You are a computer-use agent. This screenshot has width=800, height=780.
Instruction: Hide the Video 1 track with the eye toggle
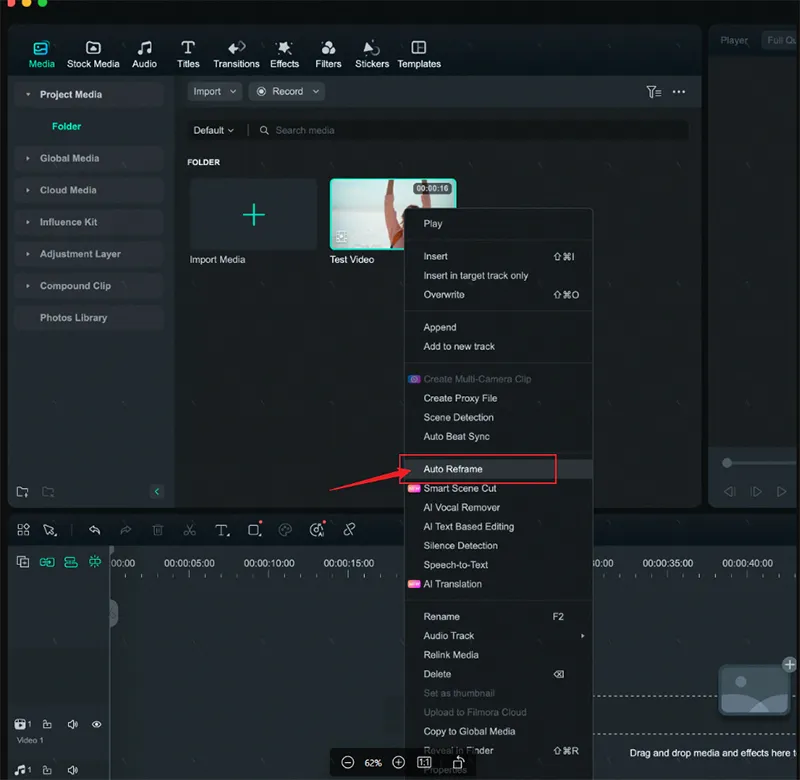pos(97,724)
